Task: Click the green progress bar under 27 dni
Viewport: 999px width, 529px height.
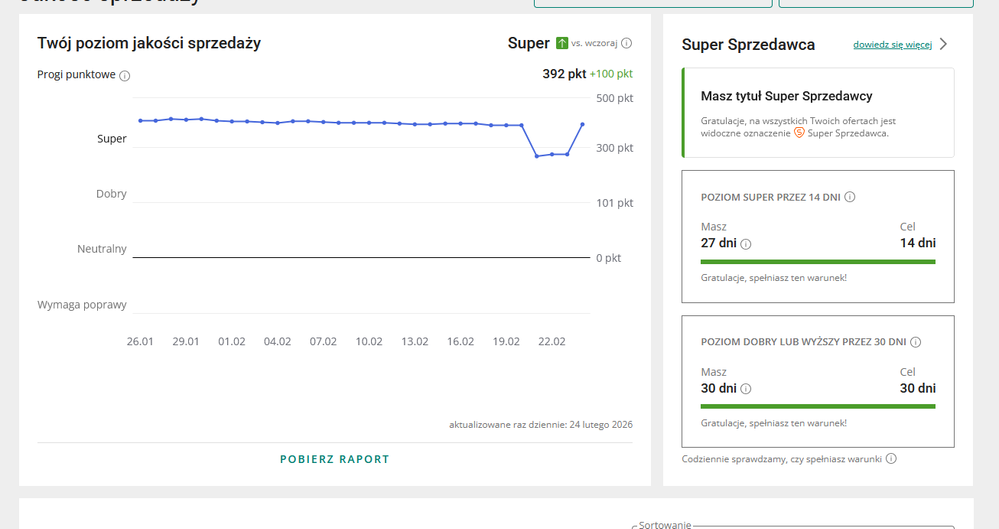Action: 817,262
